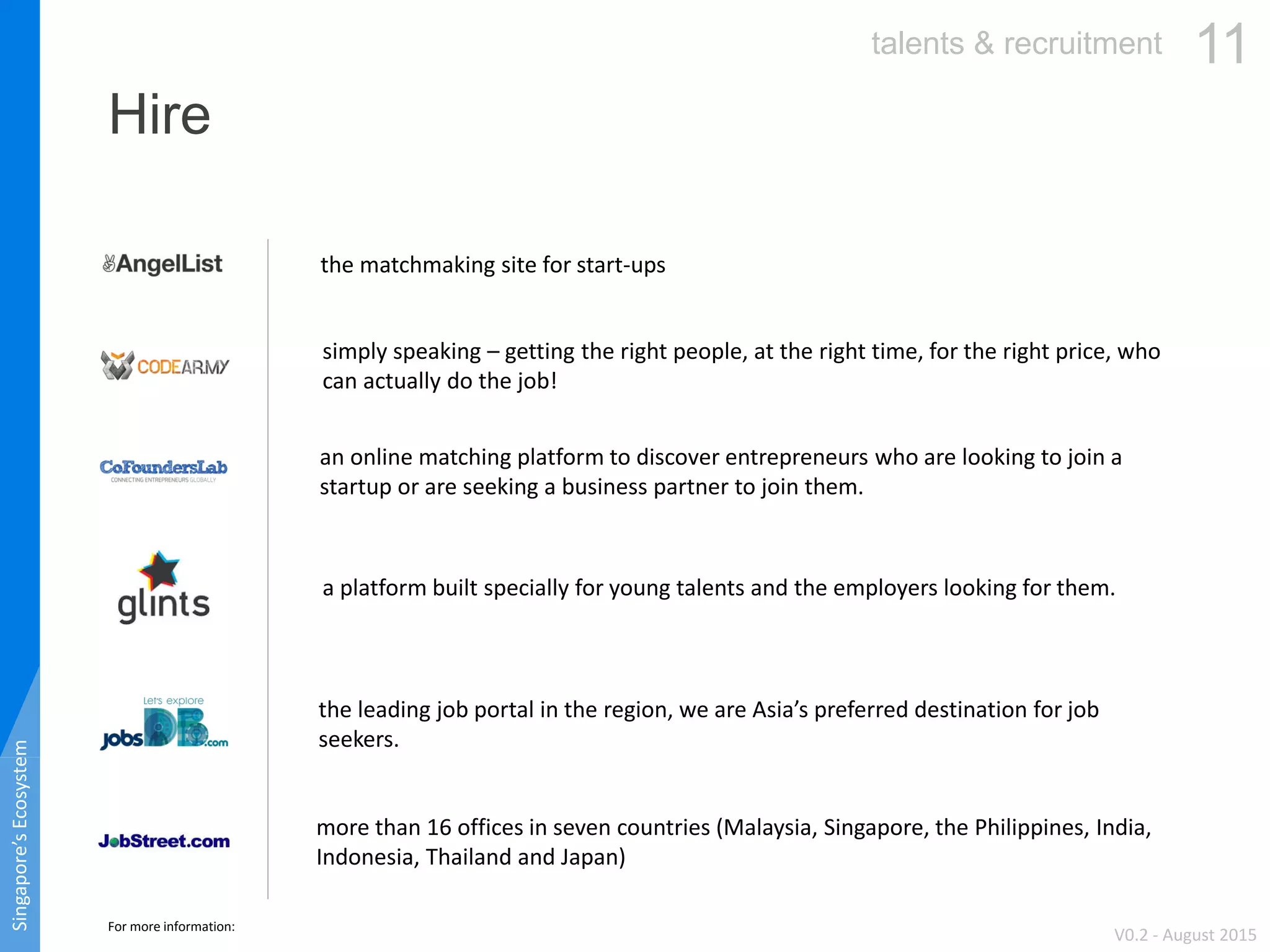Screen dimensions: 1270x952
Task: Click the Hire slide title
Action: coord(160,114)
